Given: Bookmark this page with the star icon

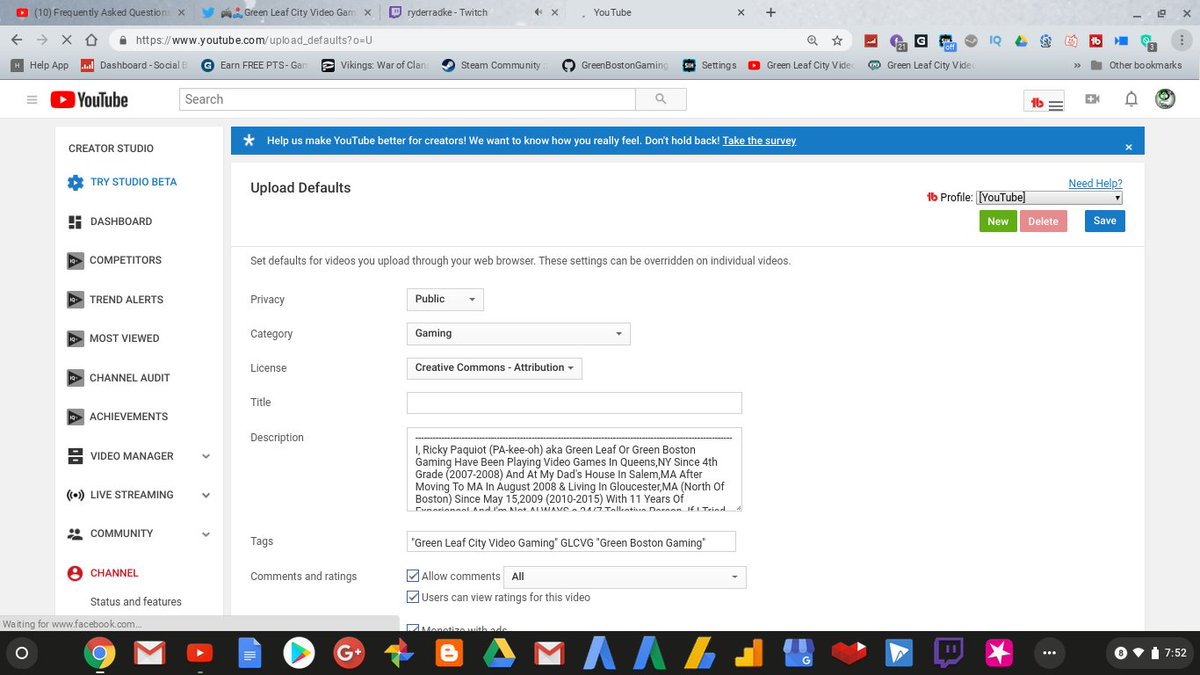Looking at the screenshot, I should 837,40.
